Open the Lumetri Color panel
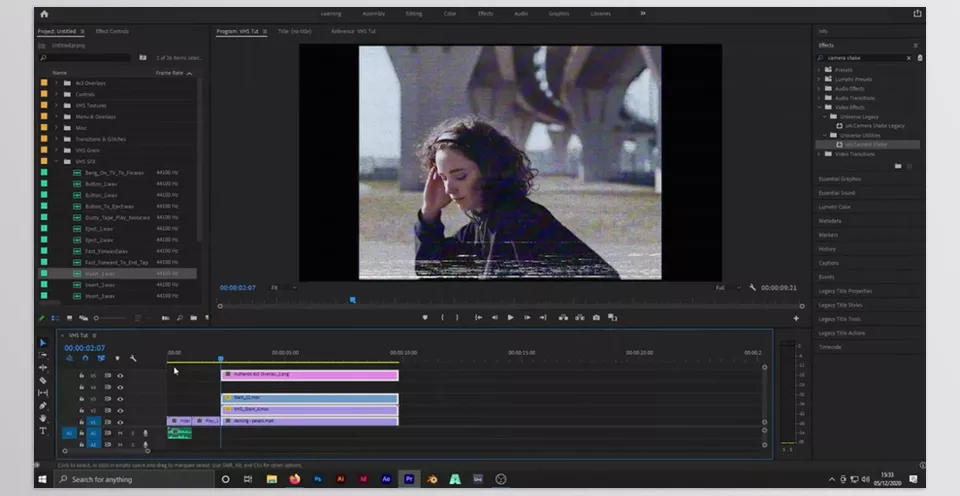960x496 pixels. tap(834, 207)
